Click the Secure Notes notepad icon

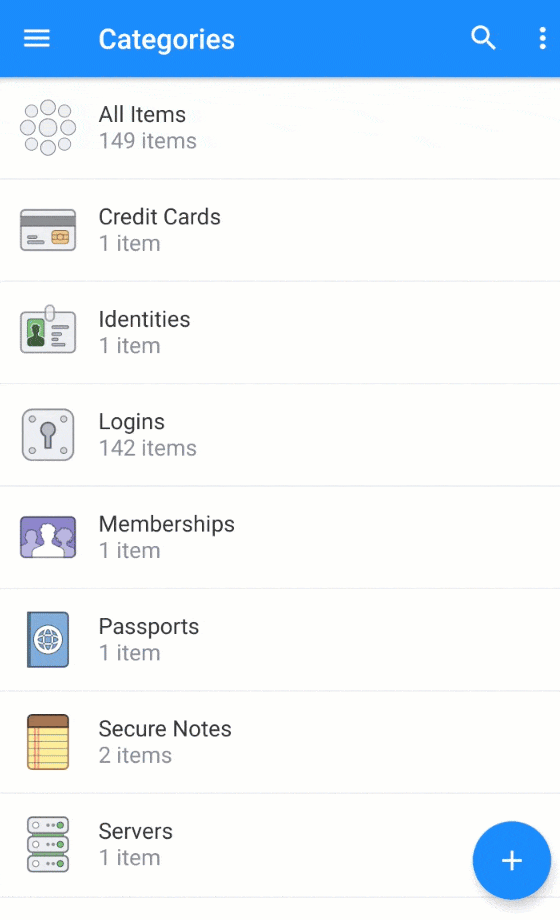coord(48,742)
